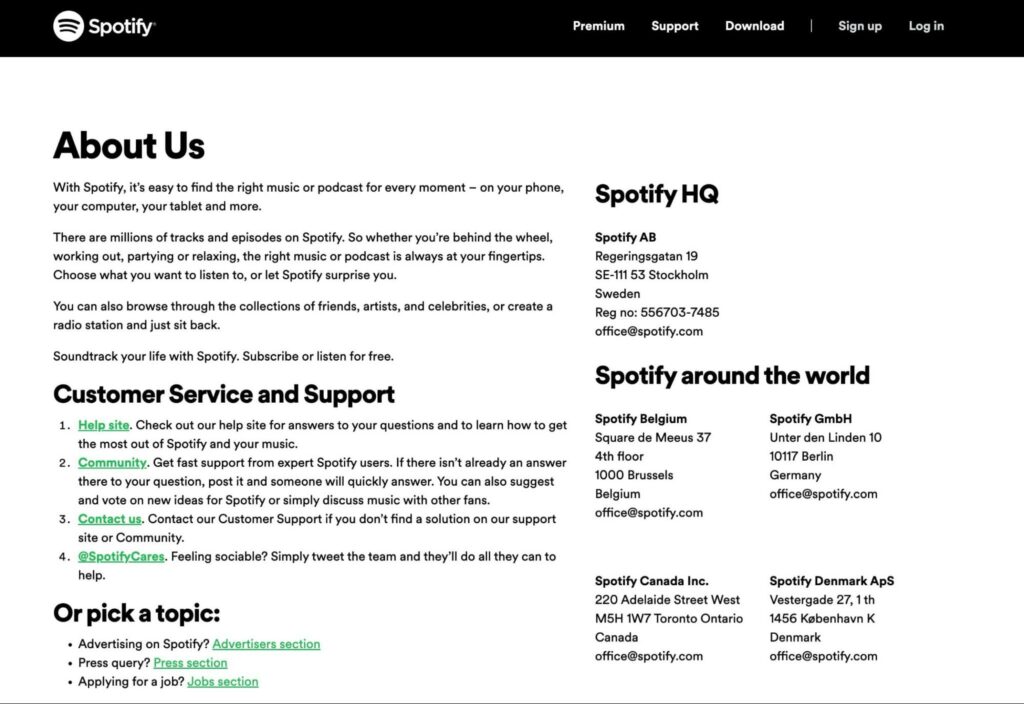The image size is (1024, 704).
Task: Click the Contact us link
Action: pos(110,519)
